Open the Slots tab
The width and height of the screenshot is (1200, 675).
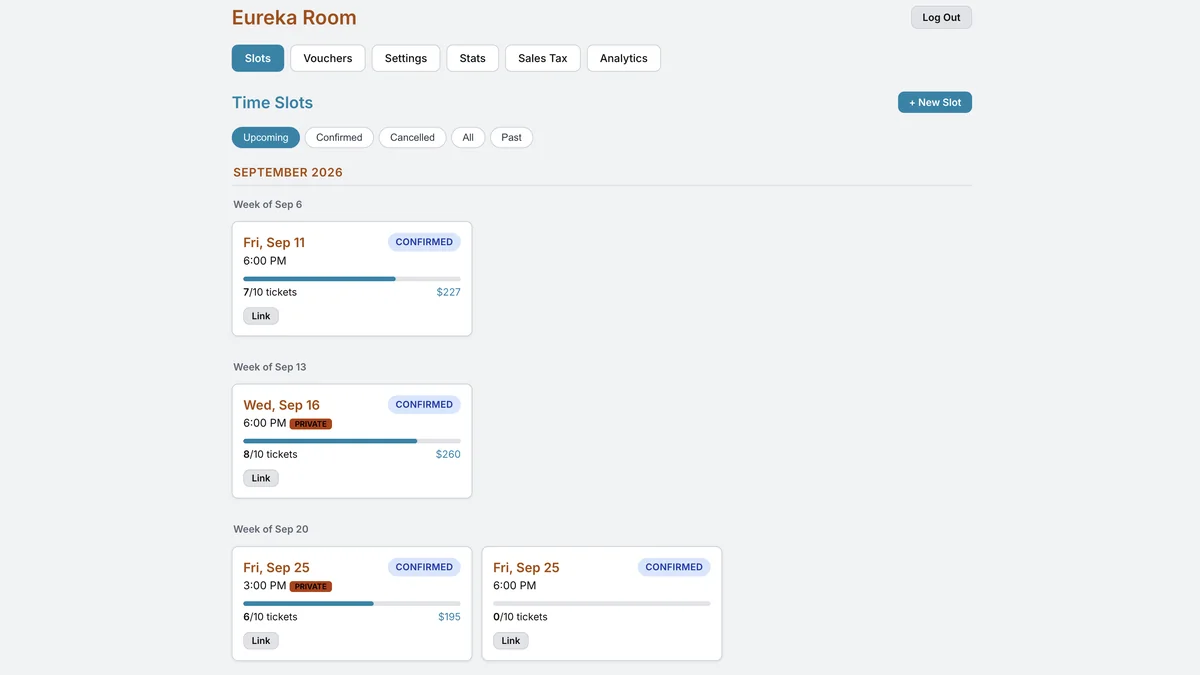pyautogui.click(x=258, y=58)
